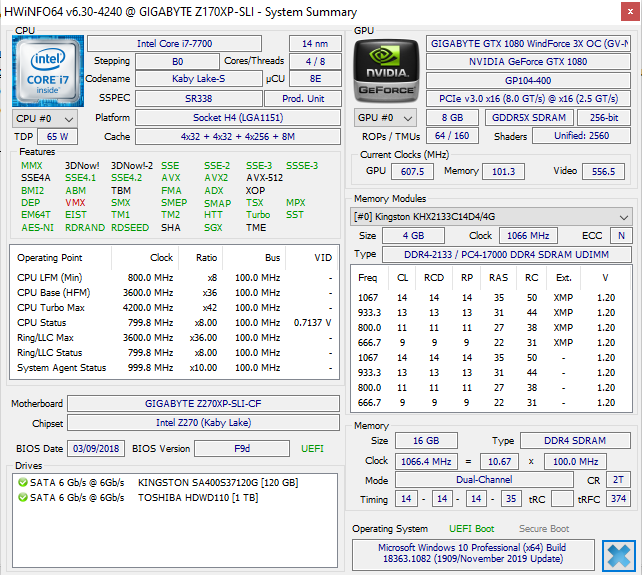Click the green check icon next to TOSHIBA drive
The height and width of the screenshot is (575, 642).
tap(23, 498)
